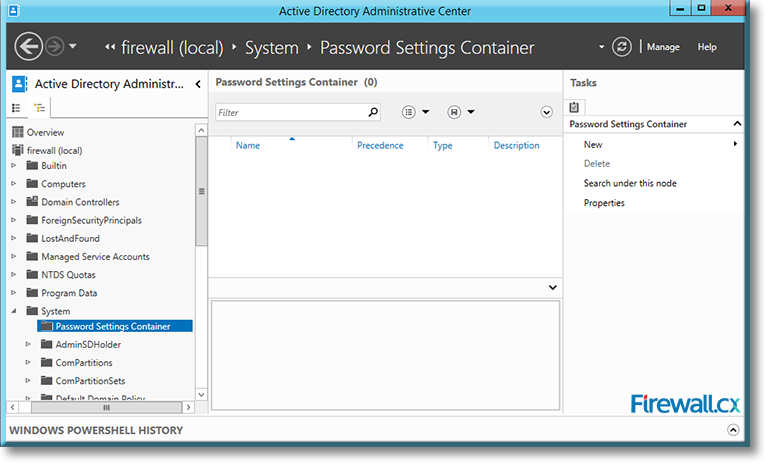Screen dimensions: 768x465
Task: Select Program Data in the tree
Action: [69, 293]
